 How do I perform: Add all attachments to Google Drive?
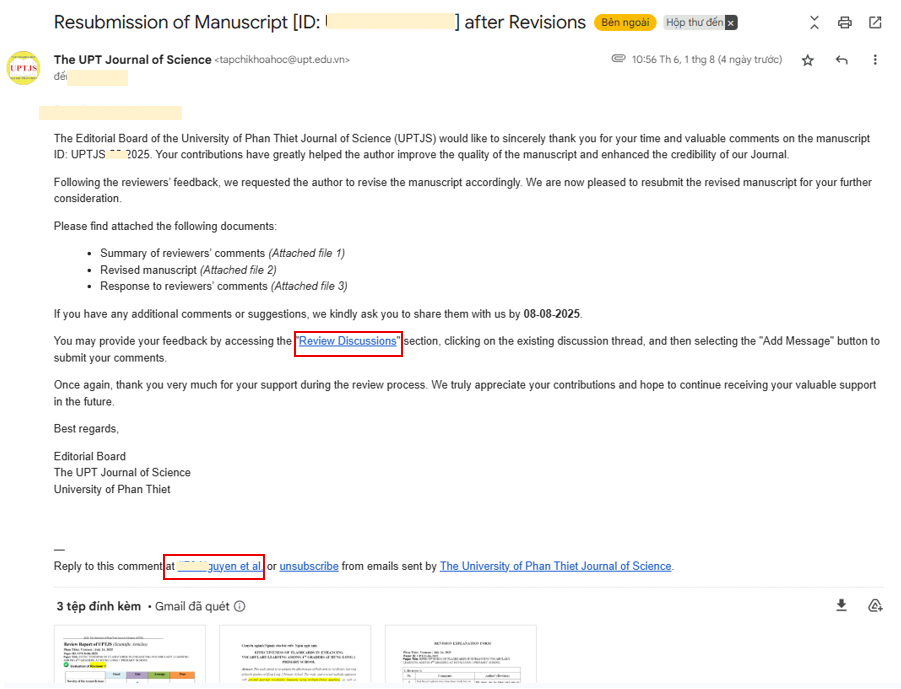point(875,605)
